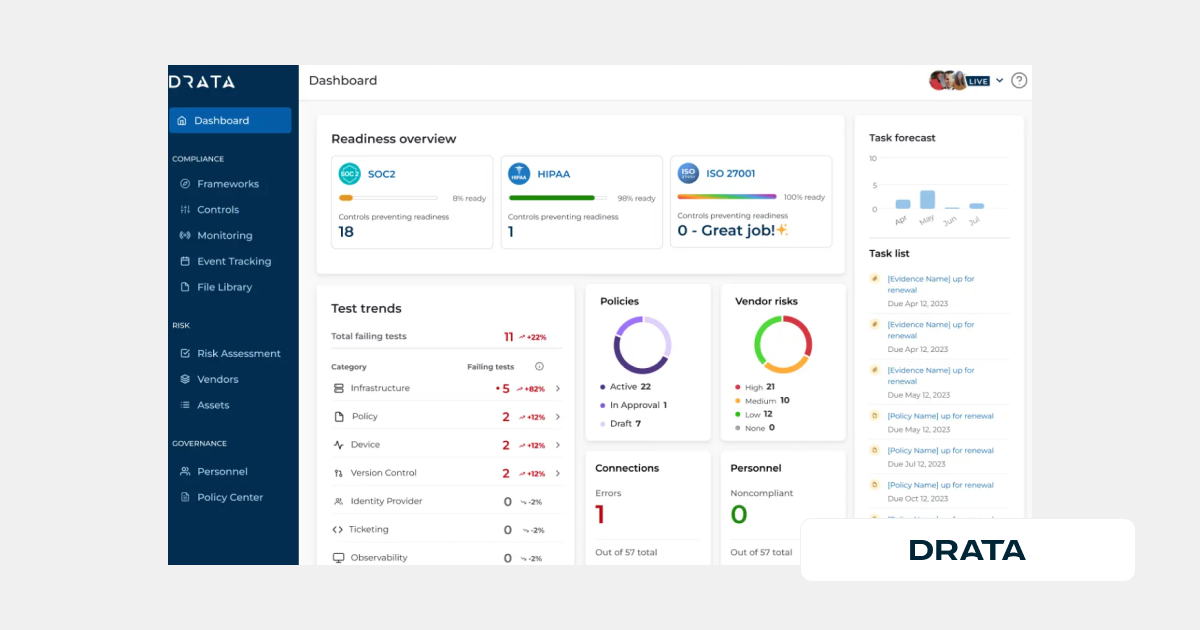Click the Vendors layers icon
Image resolution: width=1200 pixels, height=630 pixels.
click(185, 379)
